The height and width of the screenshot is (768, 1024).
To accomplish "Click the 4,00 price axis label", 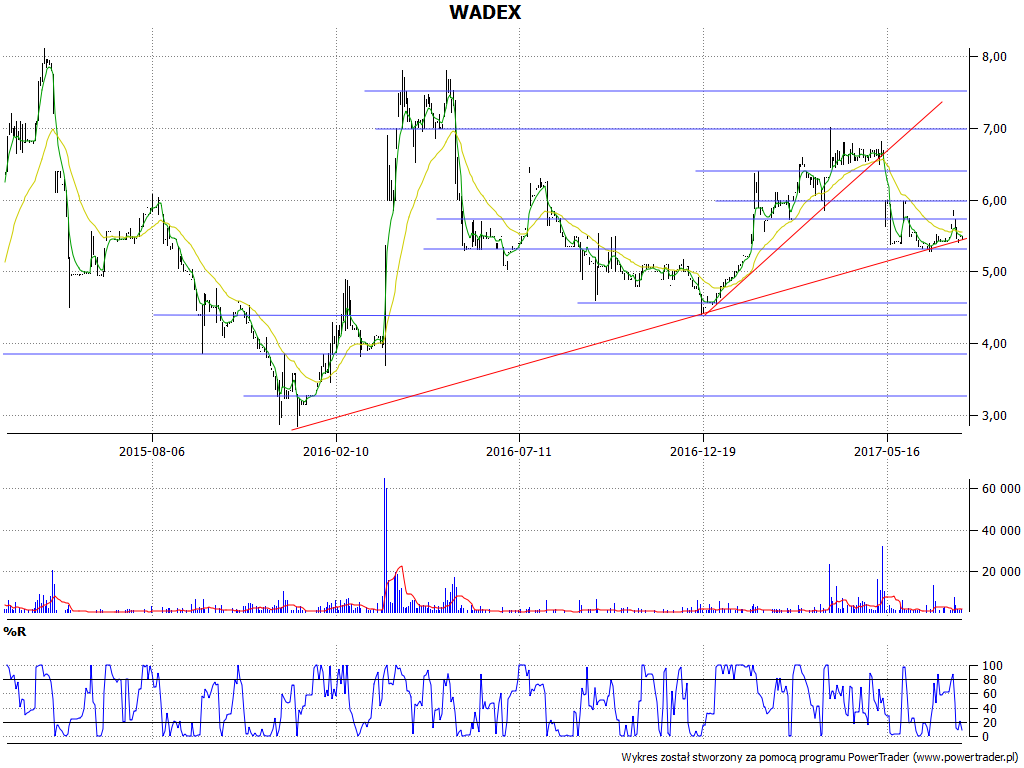I will pyautogui.click(x=994, y=344).
